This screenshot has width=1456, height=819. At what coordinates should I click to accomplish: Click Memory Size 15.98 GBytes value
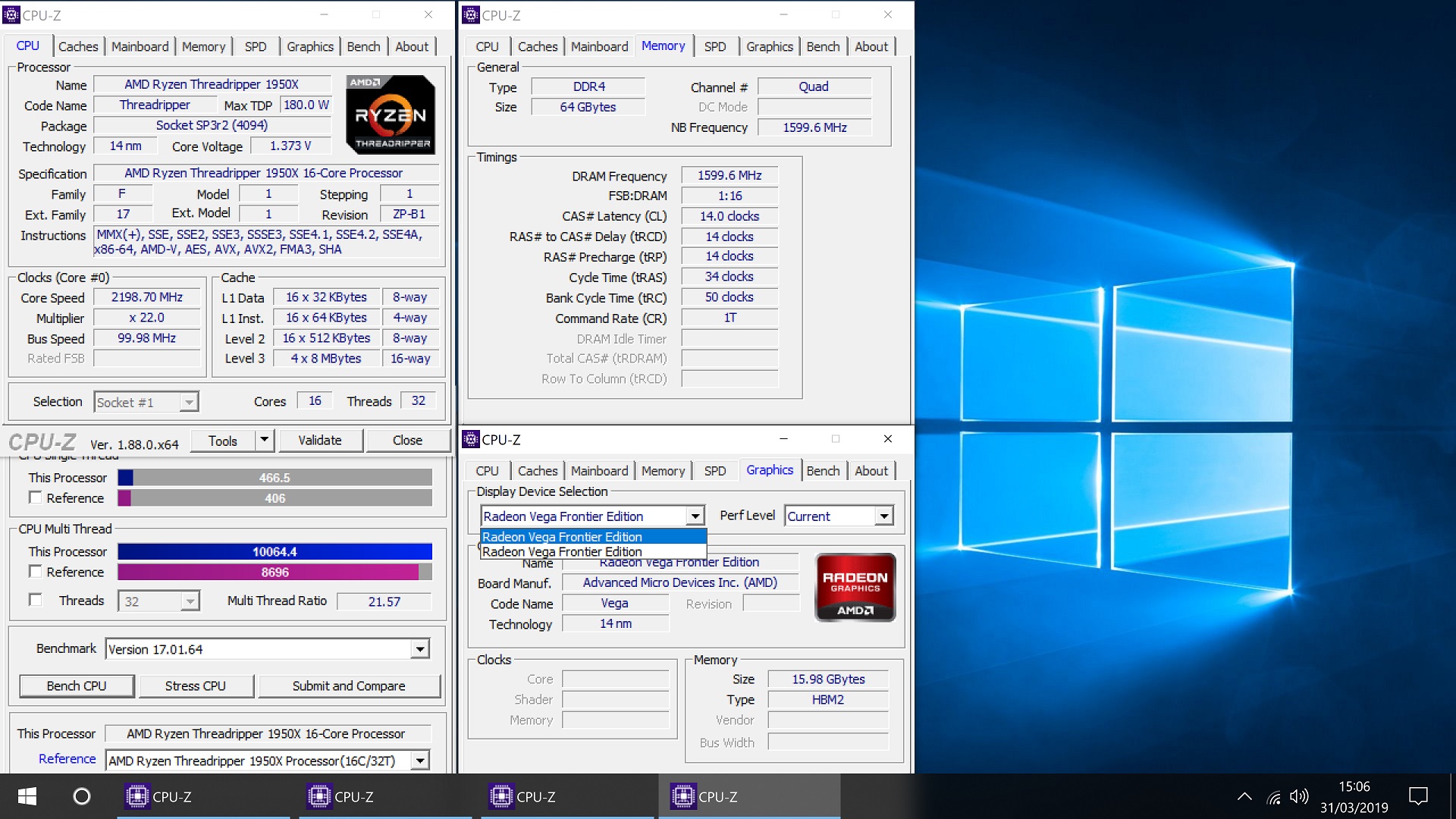[828, 679]
